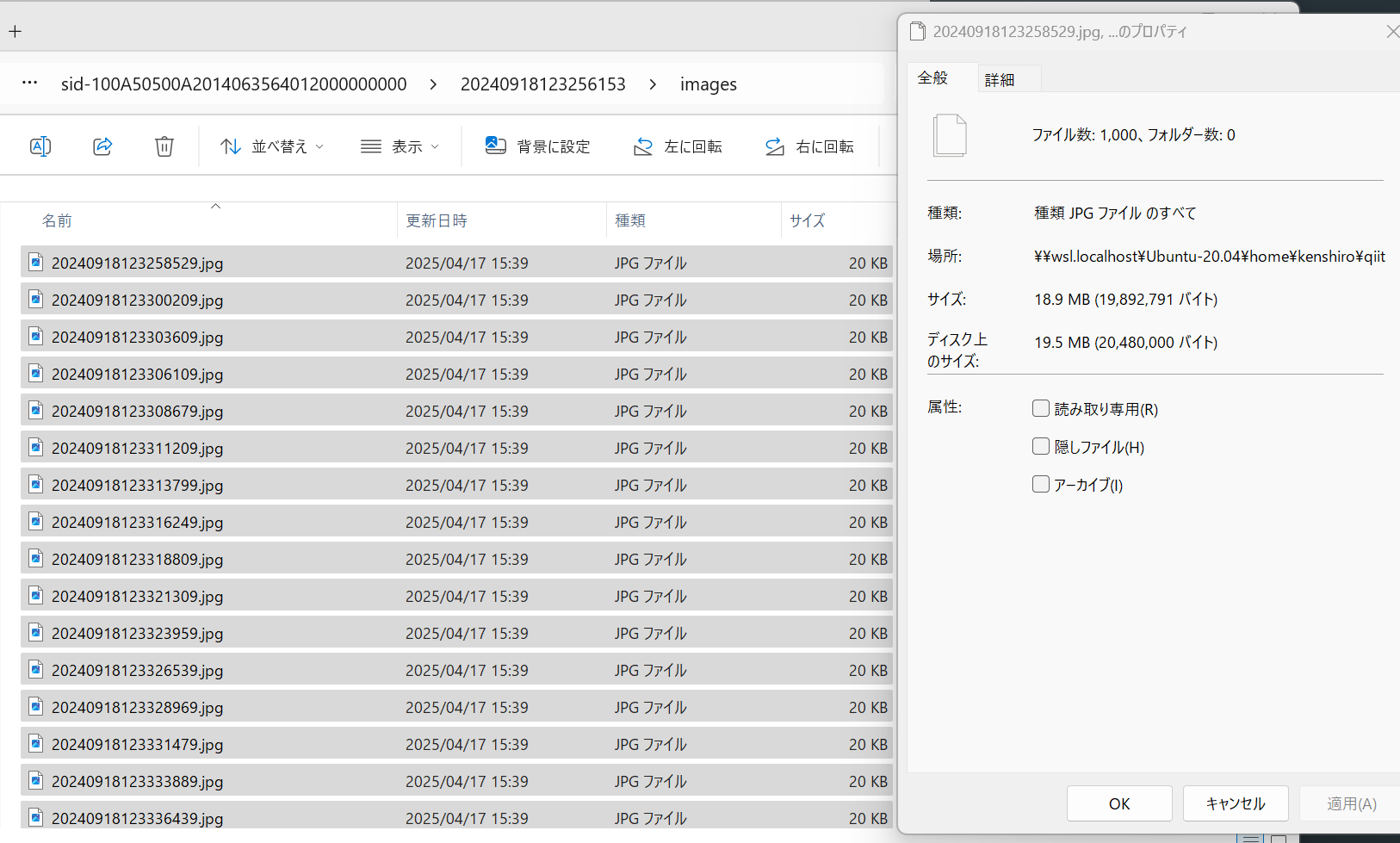
Task: Rotate the image right with 右に回転 icon
Action: point(774,146)
